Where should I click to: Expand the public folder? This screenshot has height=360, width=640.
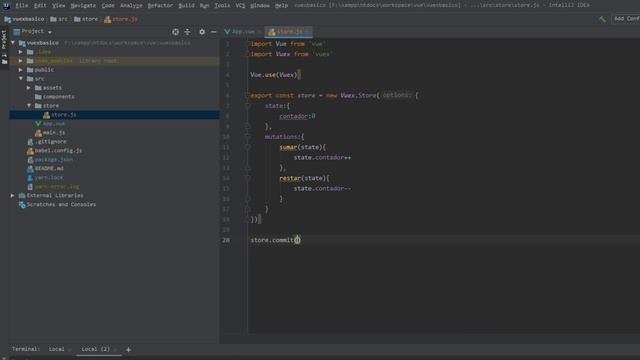pos(20,70)
